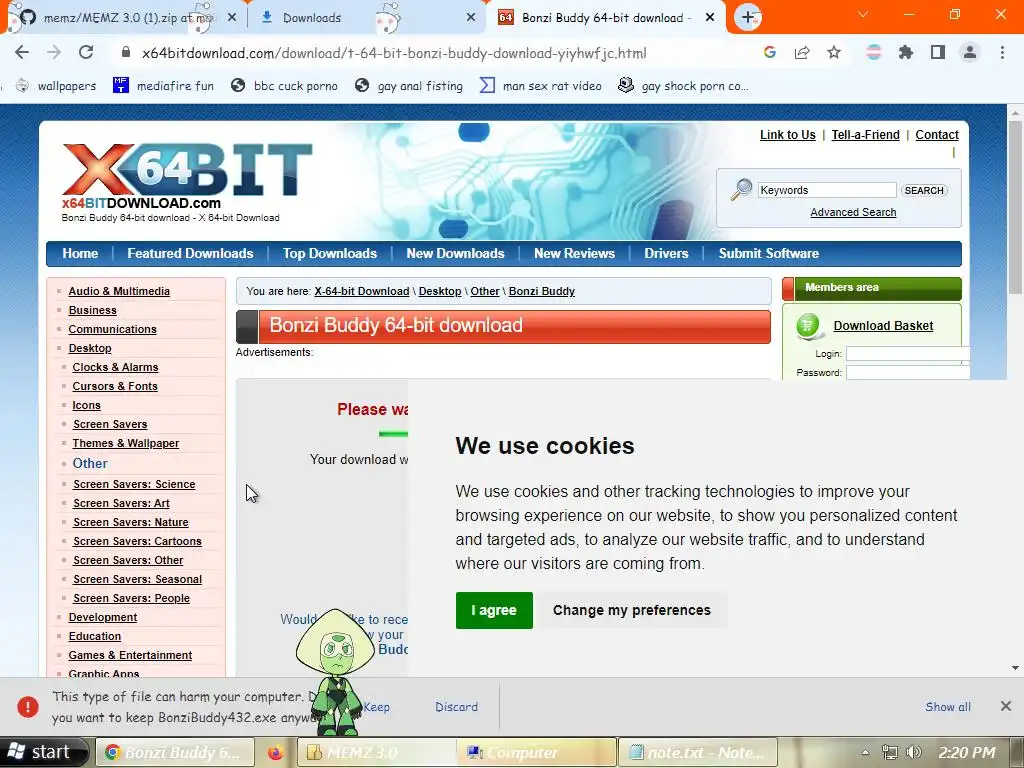Open the Google icon in address bar

[x=770, y=53]
